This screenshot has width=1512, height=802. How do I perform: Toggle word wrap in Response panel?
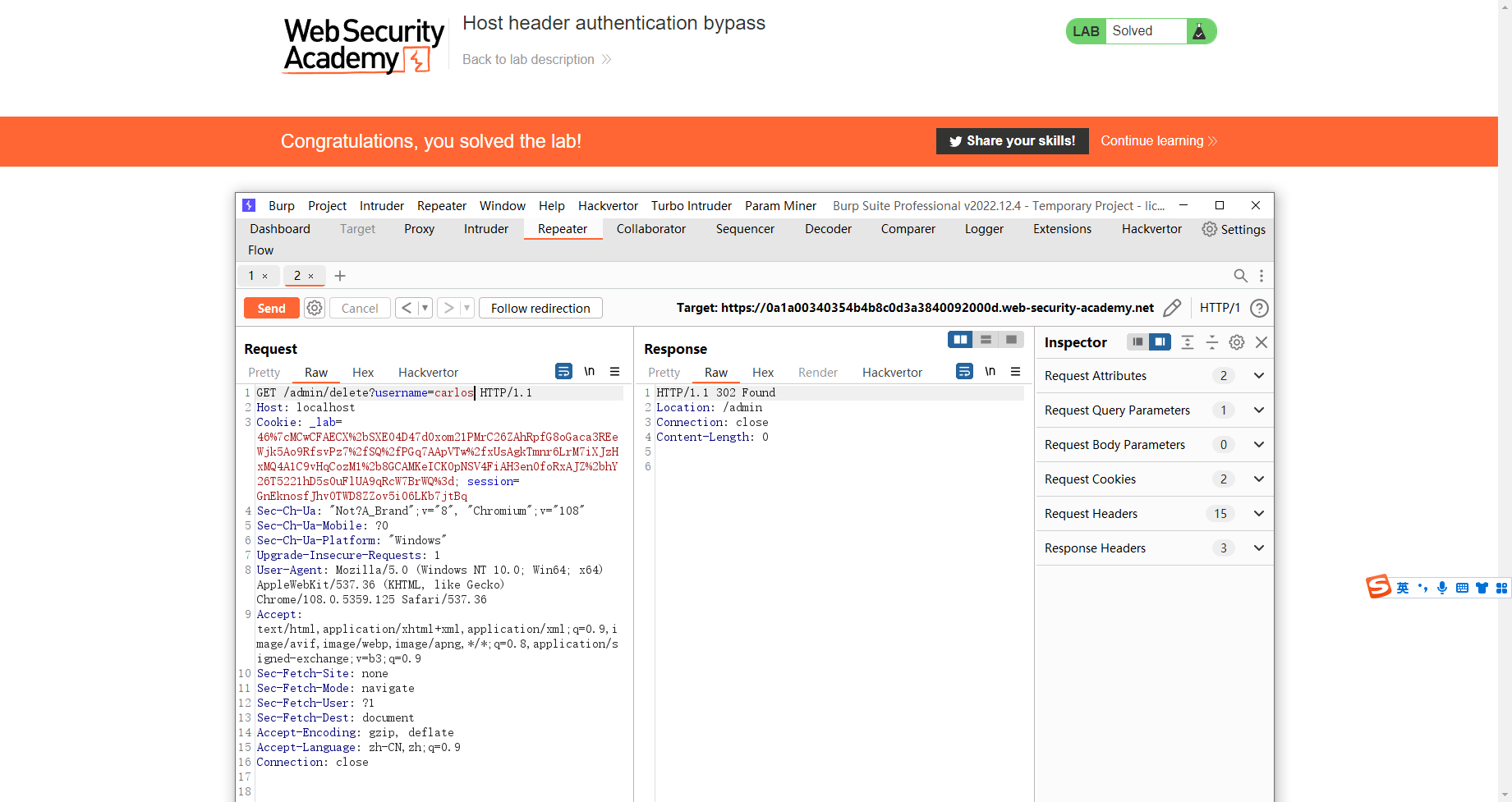click(964, 372)
